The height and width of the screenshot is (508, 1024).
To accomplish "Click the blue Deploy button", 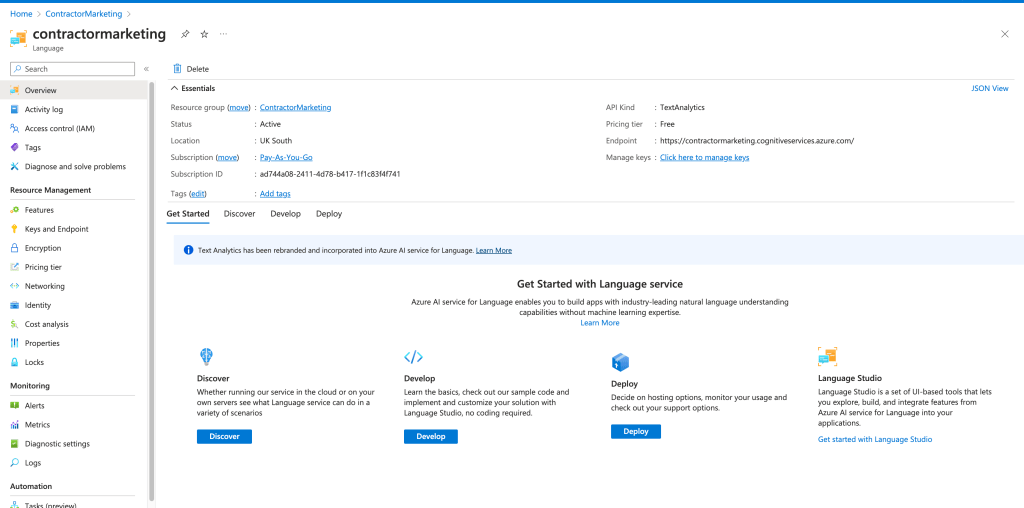I will (x=635, y=431).
